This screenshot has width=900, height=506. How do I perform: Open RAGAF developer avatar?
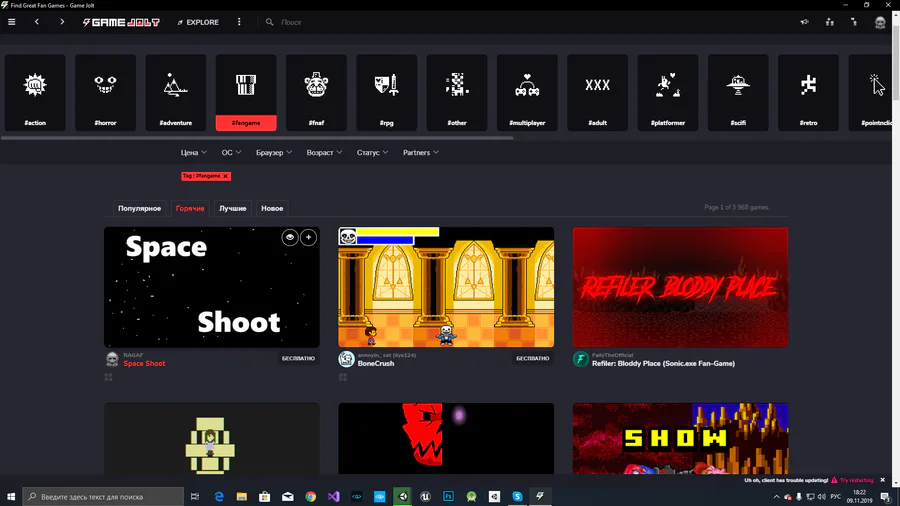pyautogui.click(x=112, y=359)
